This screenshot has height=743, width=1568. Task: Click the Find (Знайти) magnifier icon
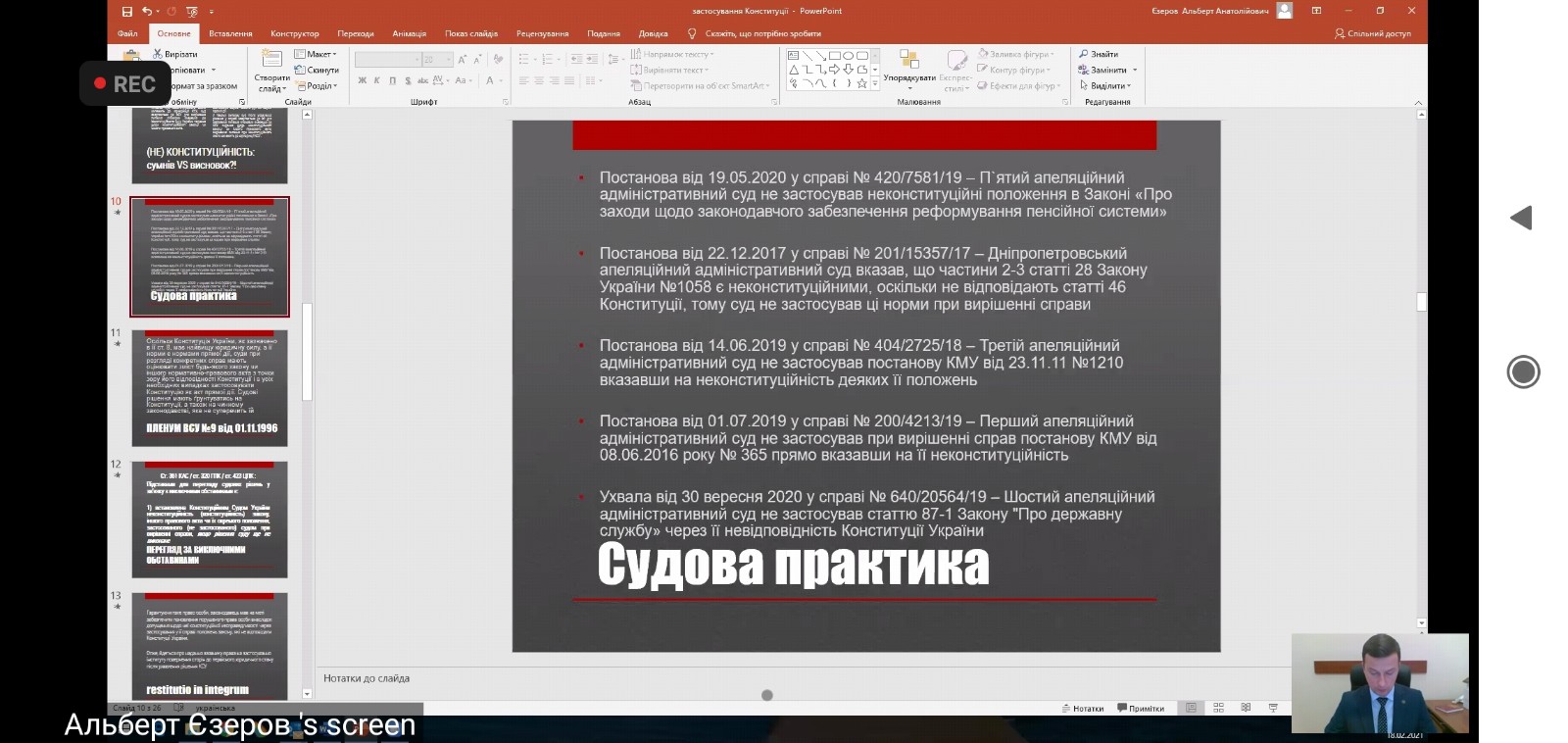[1084, 54]
